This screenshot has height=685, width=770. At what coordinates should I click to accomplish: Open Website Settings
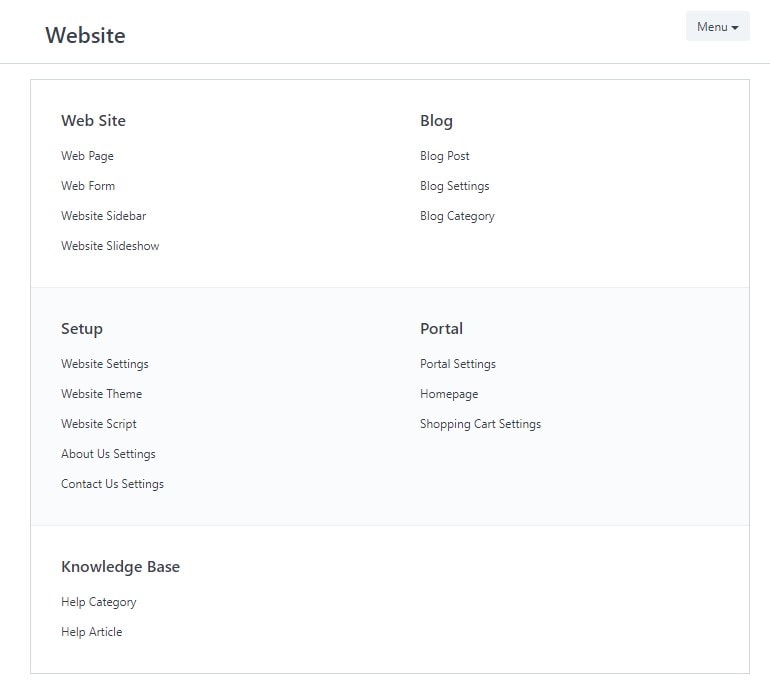coord(105,364)
